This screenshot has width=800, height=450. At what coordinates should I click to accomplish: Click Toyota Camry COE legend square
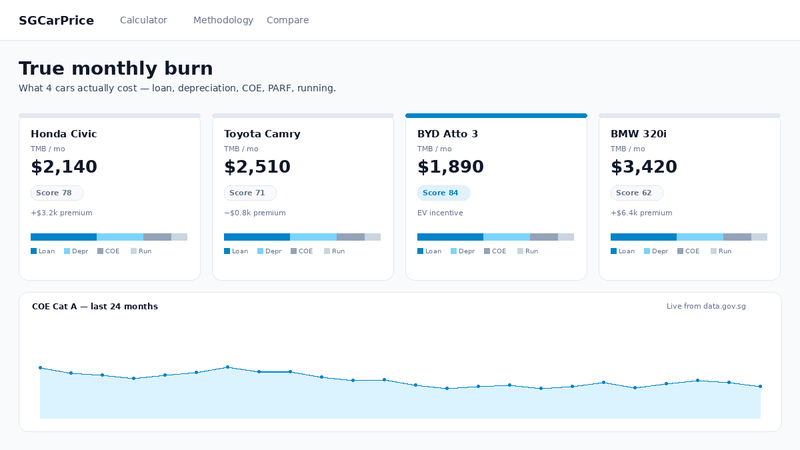(x=294, y=251)
